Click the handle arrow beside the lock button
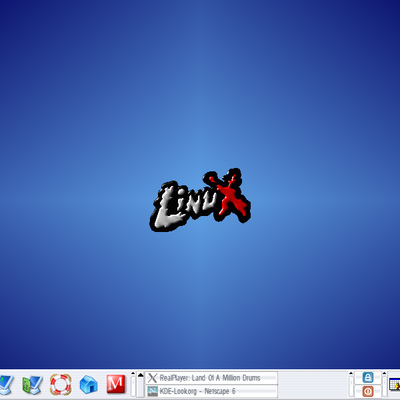Screen dimensions: 400x400 click(351, 374)
